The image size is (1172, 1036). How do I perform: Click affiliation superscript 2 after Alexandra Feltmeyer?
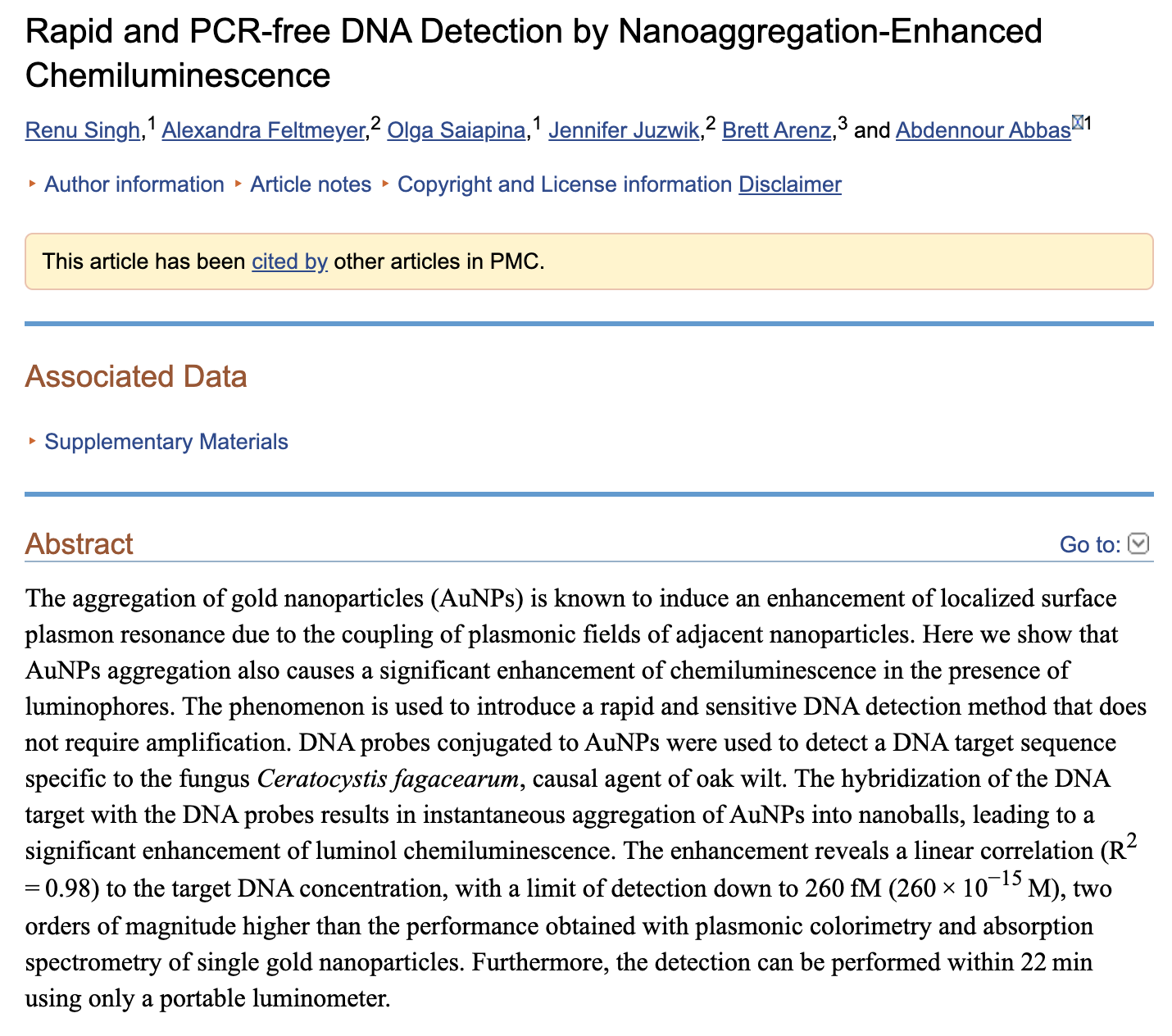375,121
